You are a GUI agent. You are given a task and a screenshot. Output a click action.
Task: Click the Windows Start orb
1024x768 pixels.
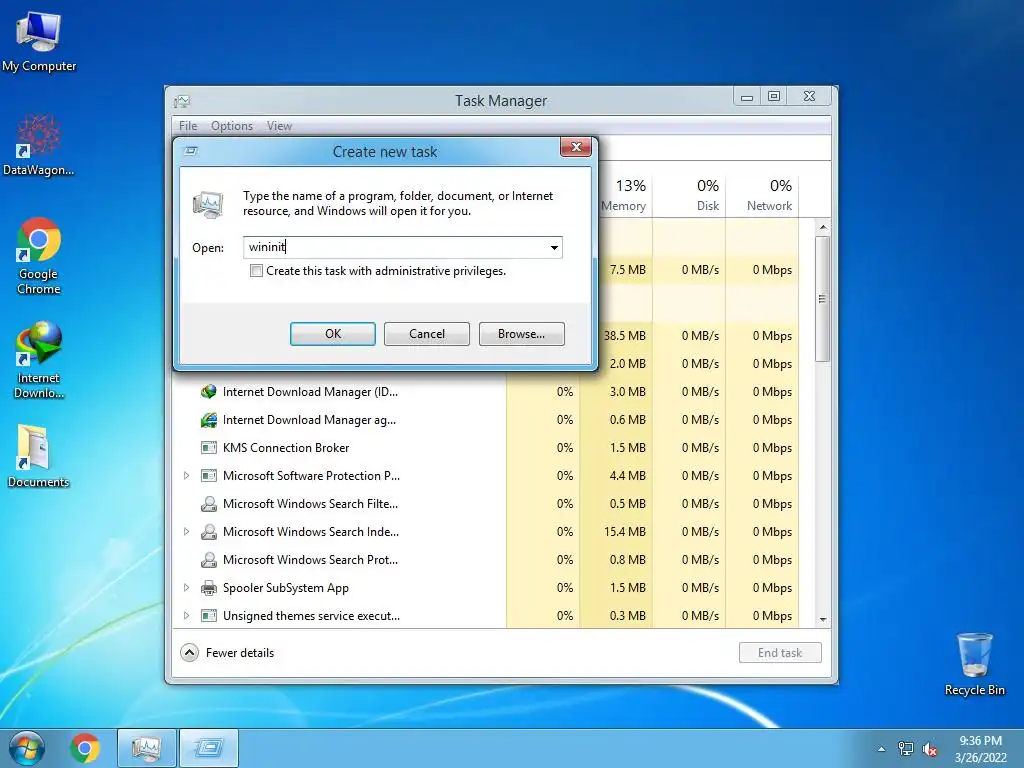click(x=27, y=748)
